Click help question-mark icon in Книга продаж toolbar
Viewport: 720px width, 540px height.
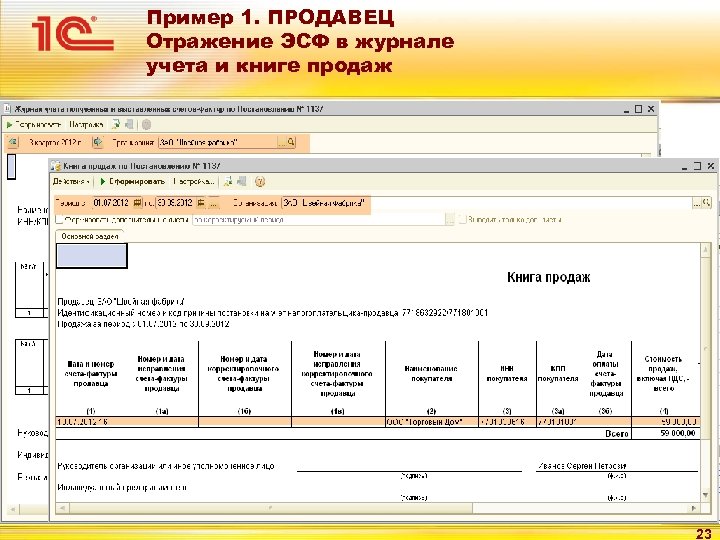pos(260,182)
